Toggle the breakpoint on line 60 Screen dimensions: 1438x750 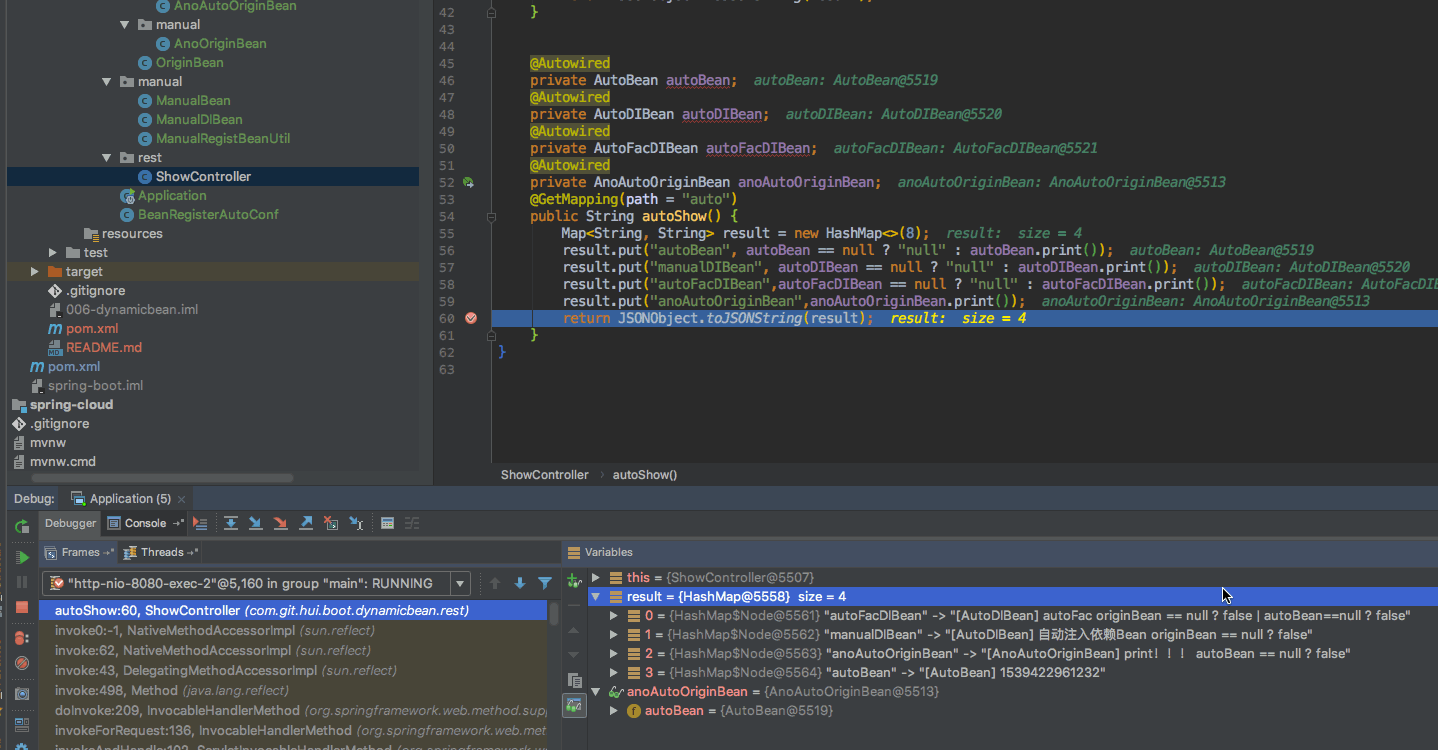[471, 318]
